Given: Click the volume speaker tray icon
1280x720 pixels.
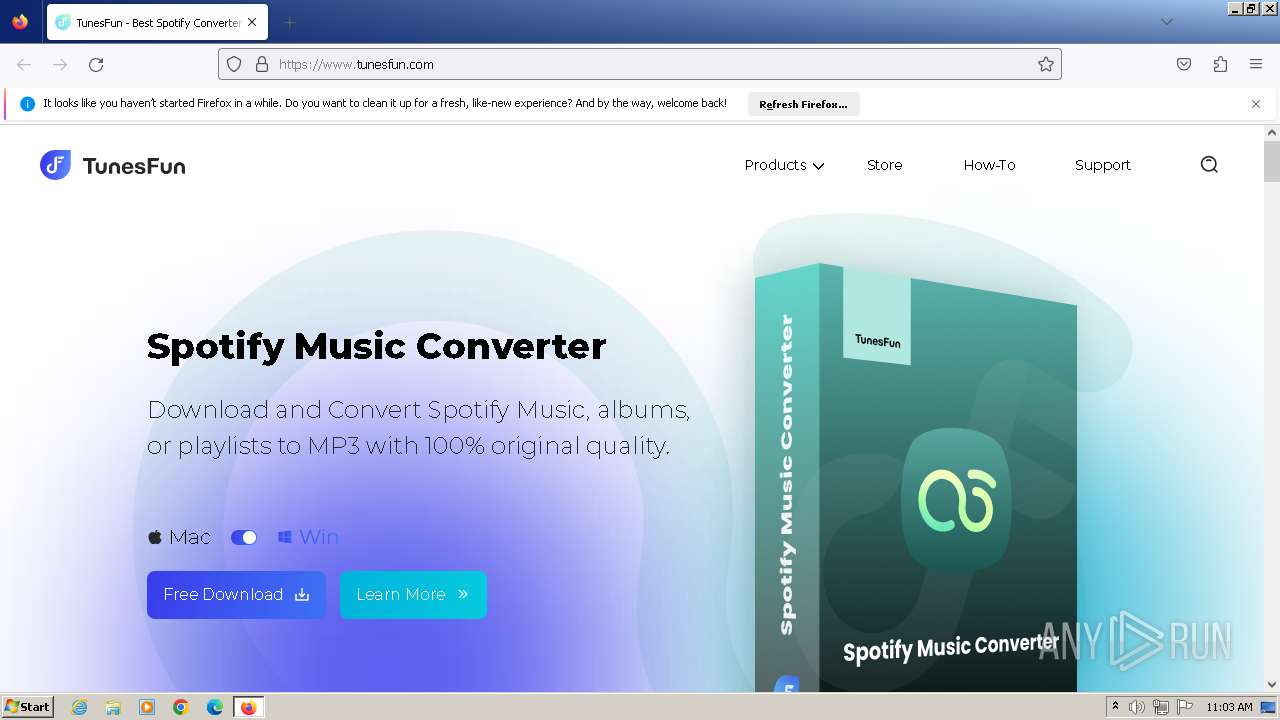Looking at the screenshot, I should coord(1137,707).
